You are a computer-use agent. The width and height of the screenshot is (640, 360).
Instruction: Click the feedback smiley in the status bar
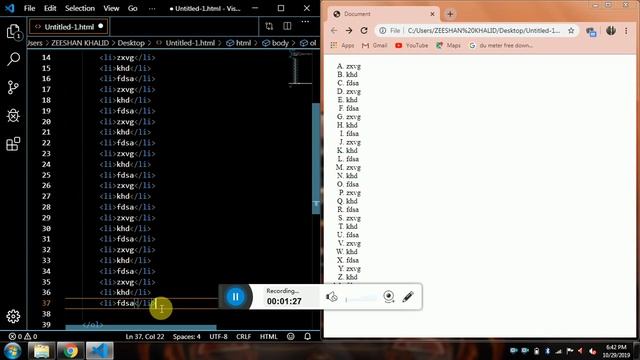click(x=291, y=336)
